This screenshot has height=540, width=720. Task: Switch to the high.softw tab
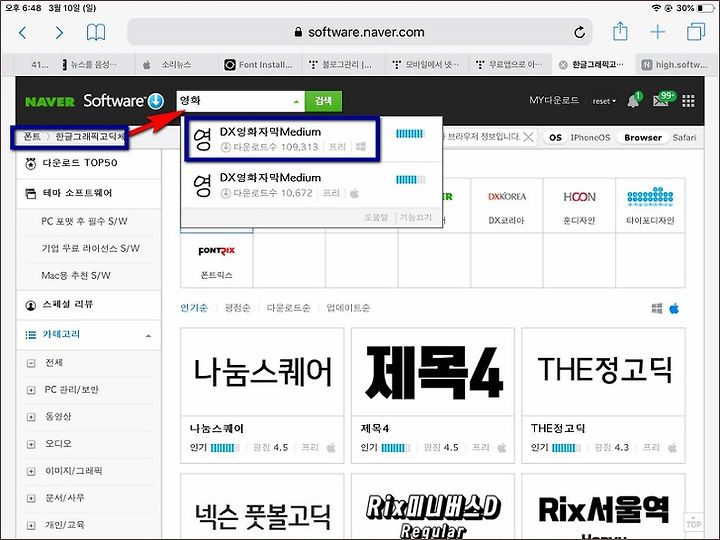click(x=675, y=65)
